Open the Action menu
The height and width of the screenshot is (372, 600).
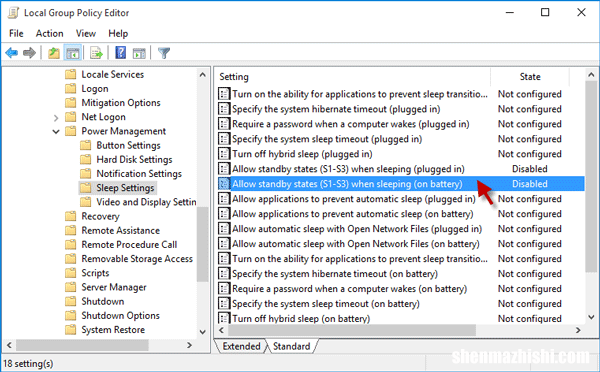pos(49,34)
